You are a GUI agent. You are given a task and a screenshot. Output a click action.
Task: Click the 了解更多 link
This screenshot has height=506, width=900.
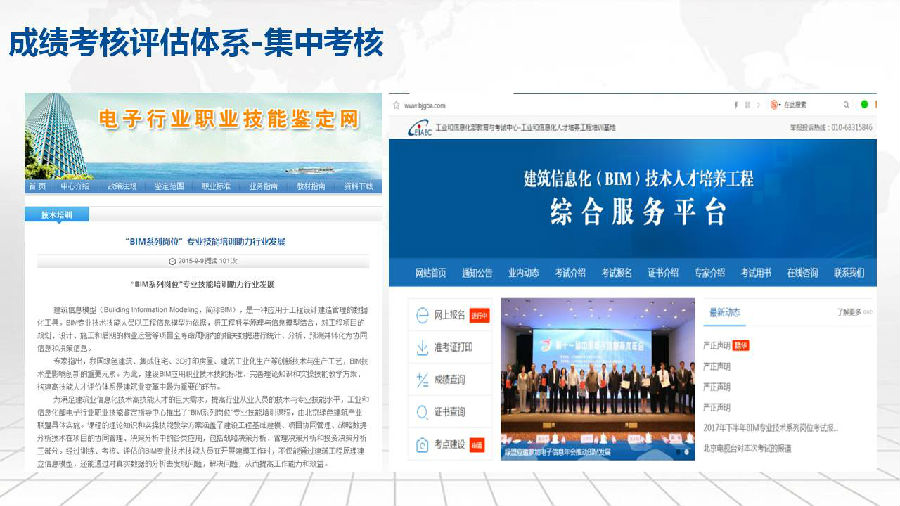854,312
